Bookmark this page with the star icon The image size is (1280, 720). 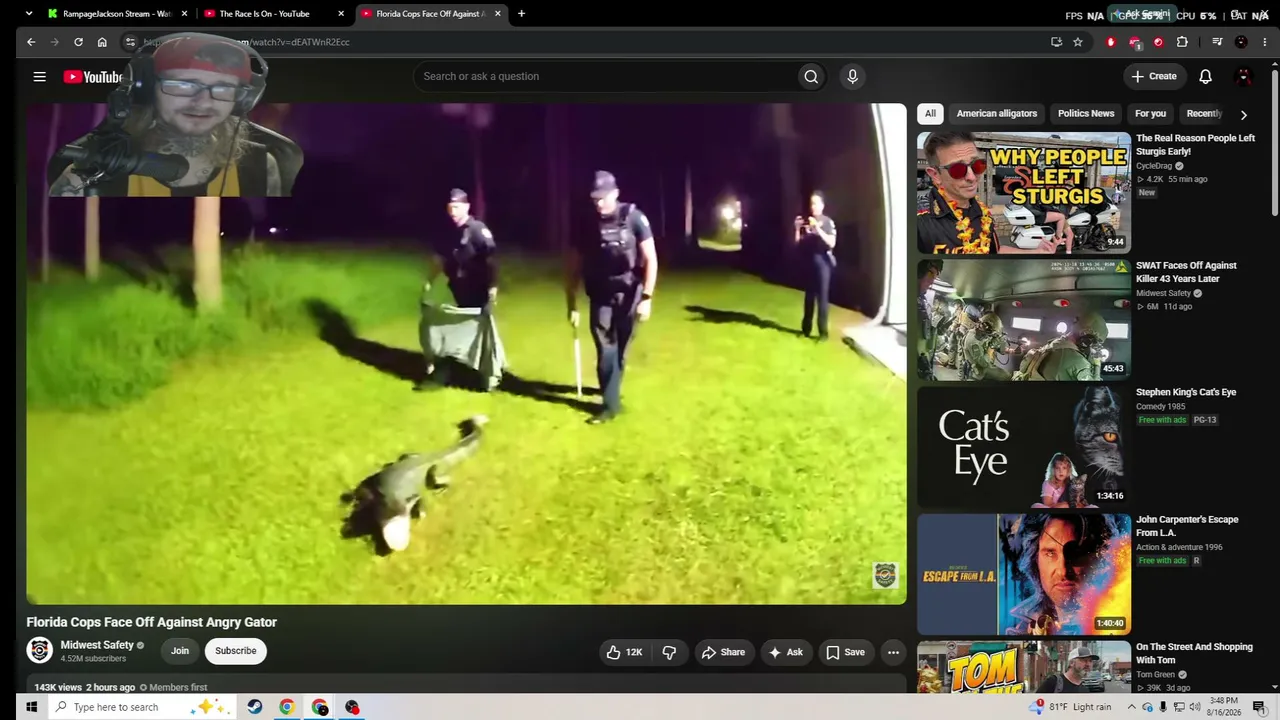pos(1078,42)
